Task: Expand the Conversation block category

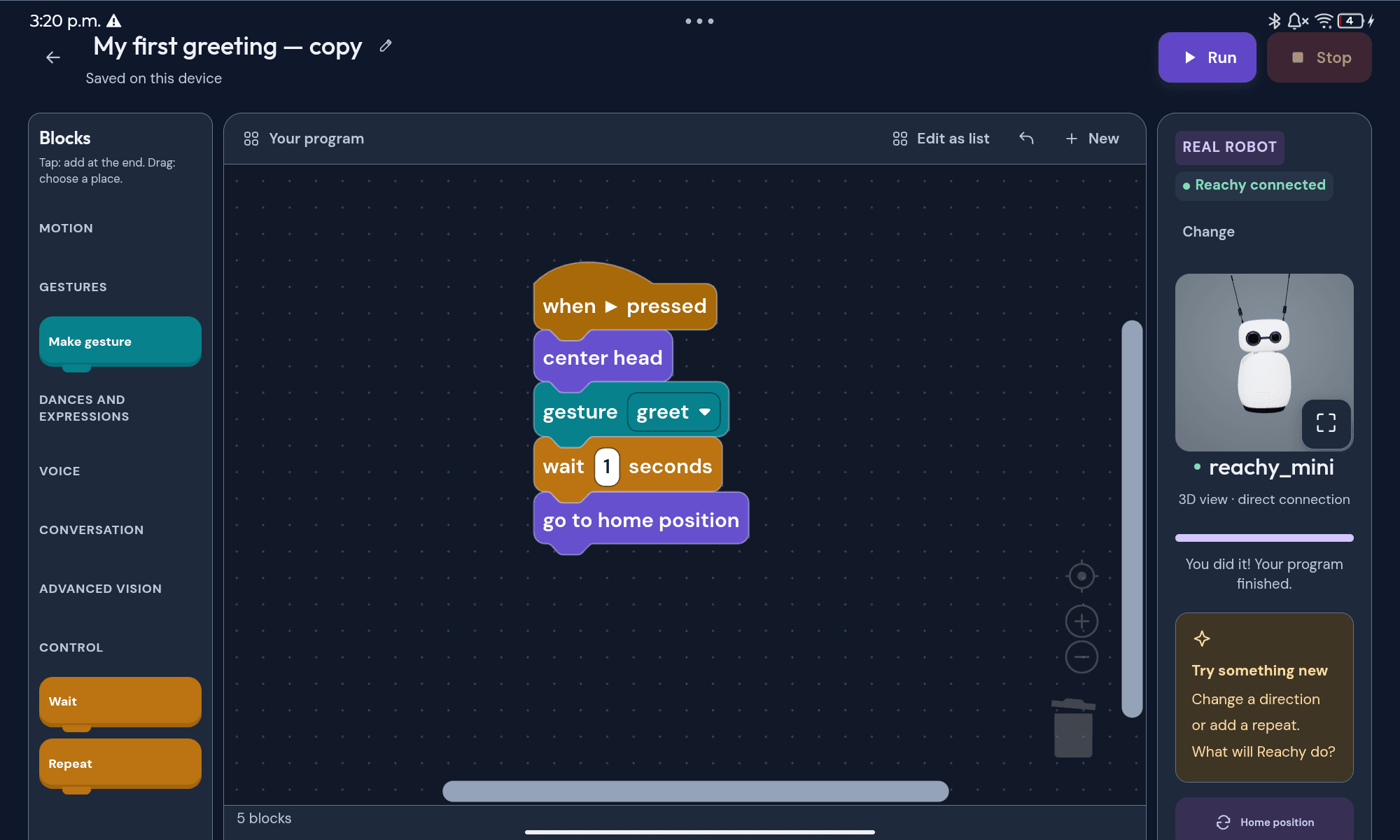Action: tap(91, 530)
